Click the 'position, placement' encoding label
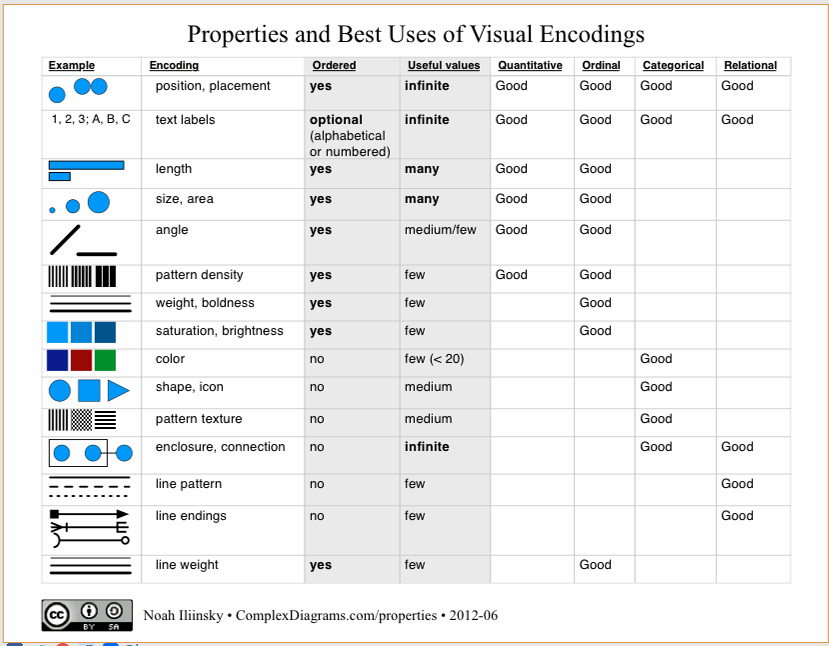The image size is (829, 646). [213, 86]
